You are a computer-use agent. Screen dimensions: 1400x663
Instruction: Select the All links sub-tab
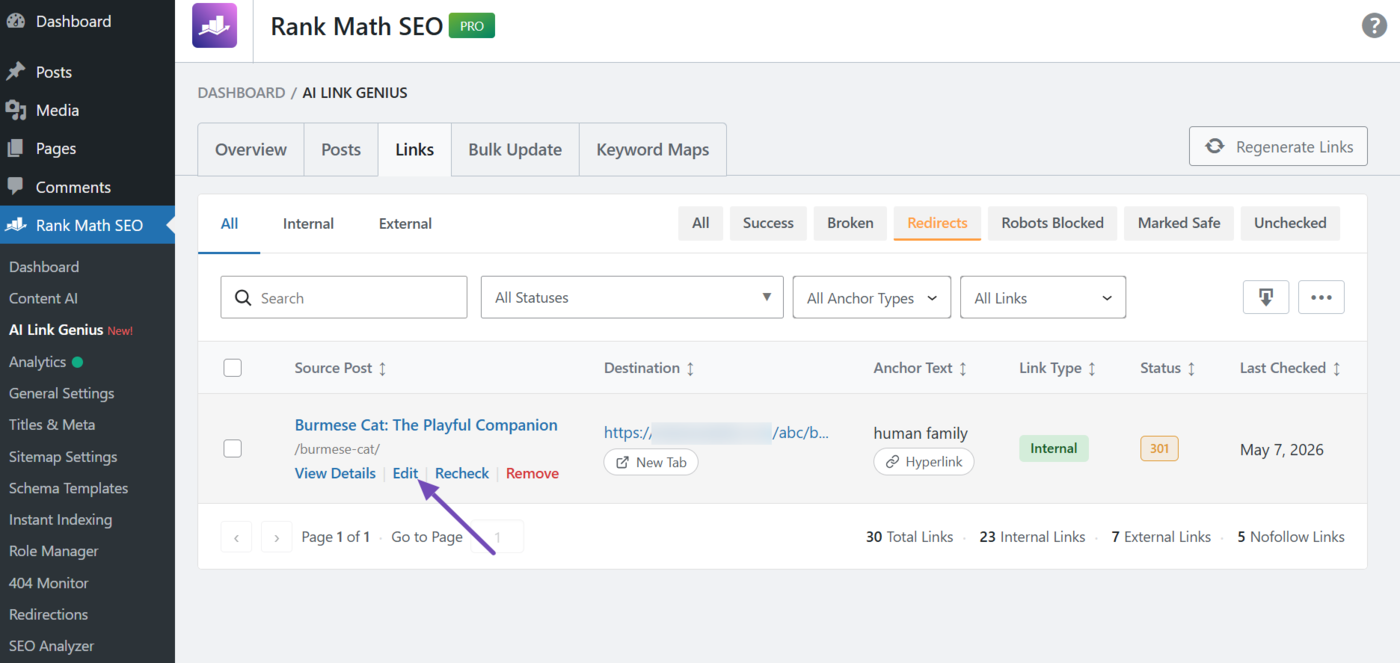click(x=229, y=223)
